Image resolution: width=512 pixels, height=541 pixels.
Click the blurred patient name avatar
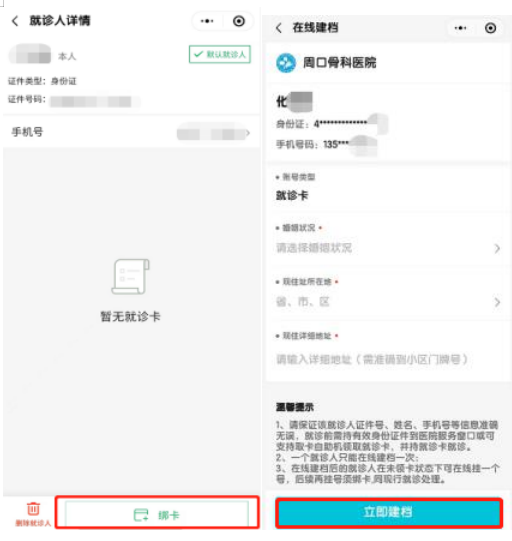point(30,54)
